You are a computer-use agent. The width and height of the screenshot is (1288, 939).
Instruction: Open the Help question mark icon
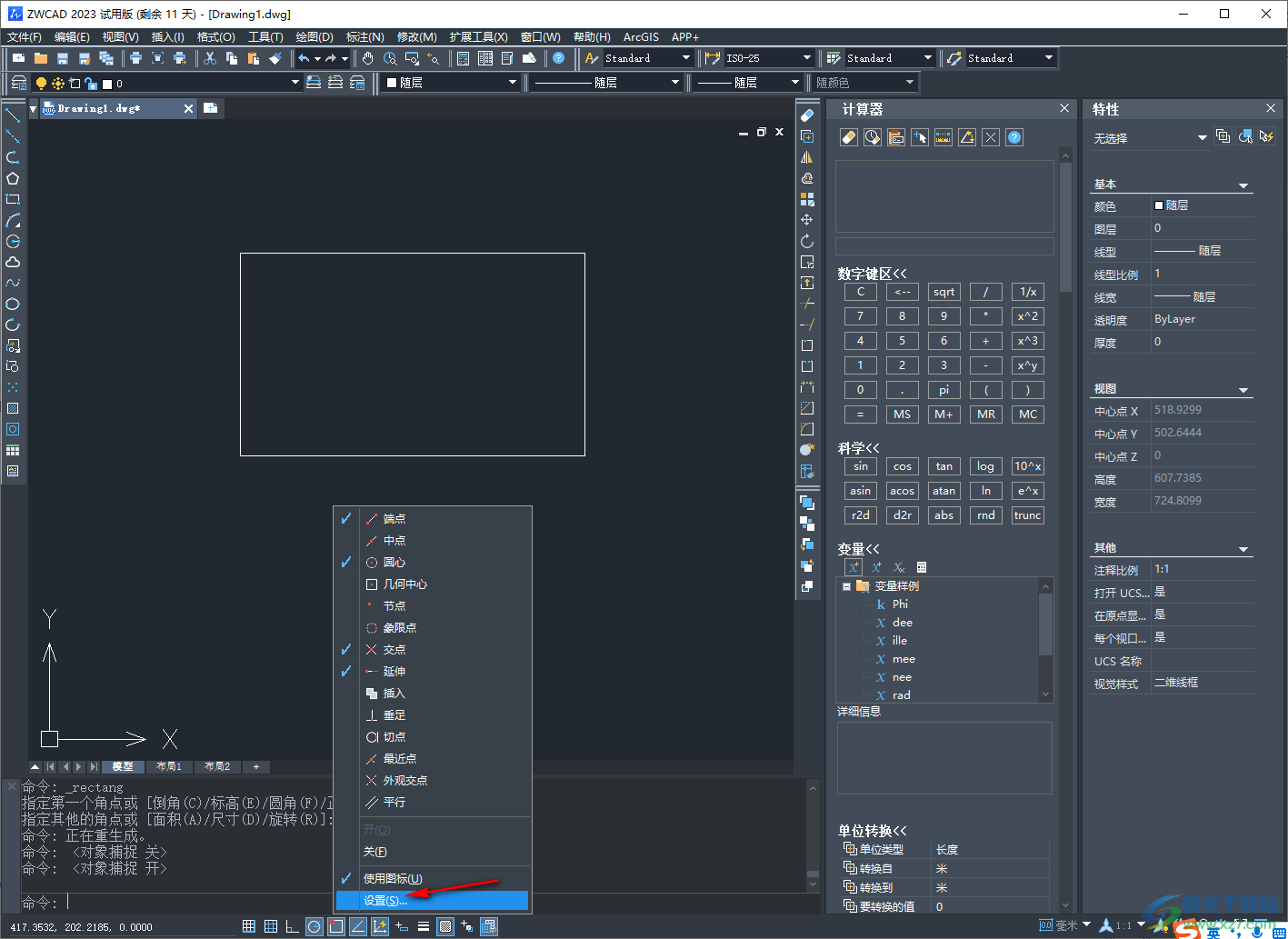pyautogui.click(x=559, y=58)
